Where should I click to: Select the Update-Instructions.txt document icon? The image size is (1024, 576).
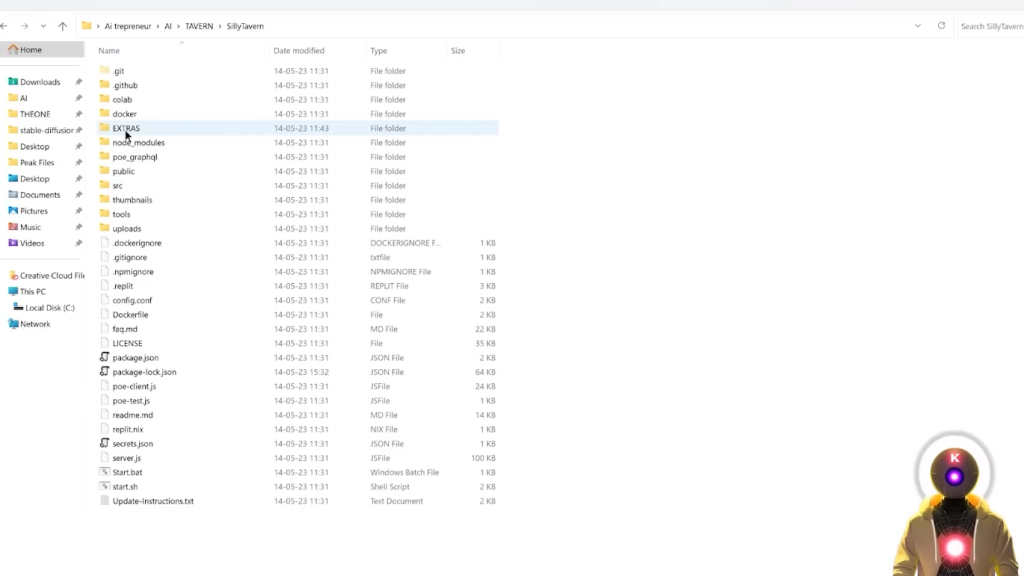click(104, 501)
